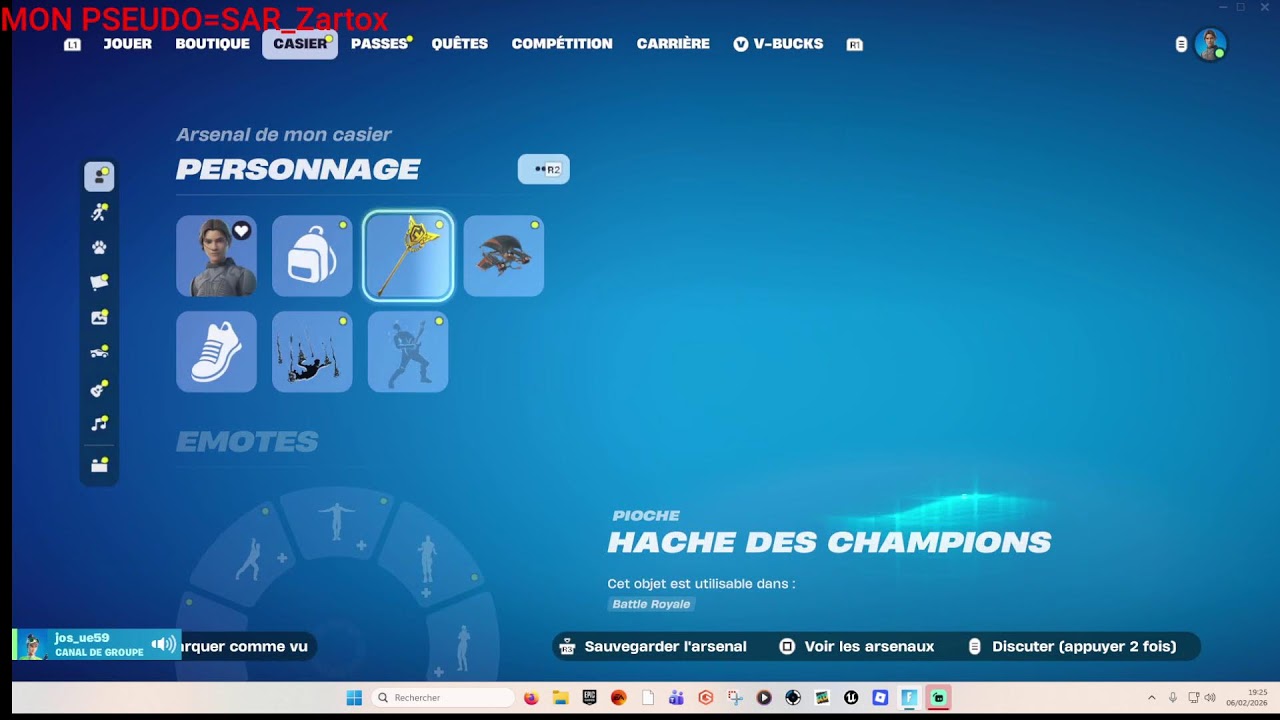The width and height of the screenshot is (1280, 720).
Task: Click the R2 view toggle button
Action: [x=544, y=169]
